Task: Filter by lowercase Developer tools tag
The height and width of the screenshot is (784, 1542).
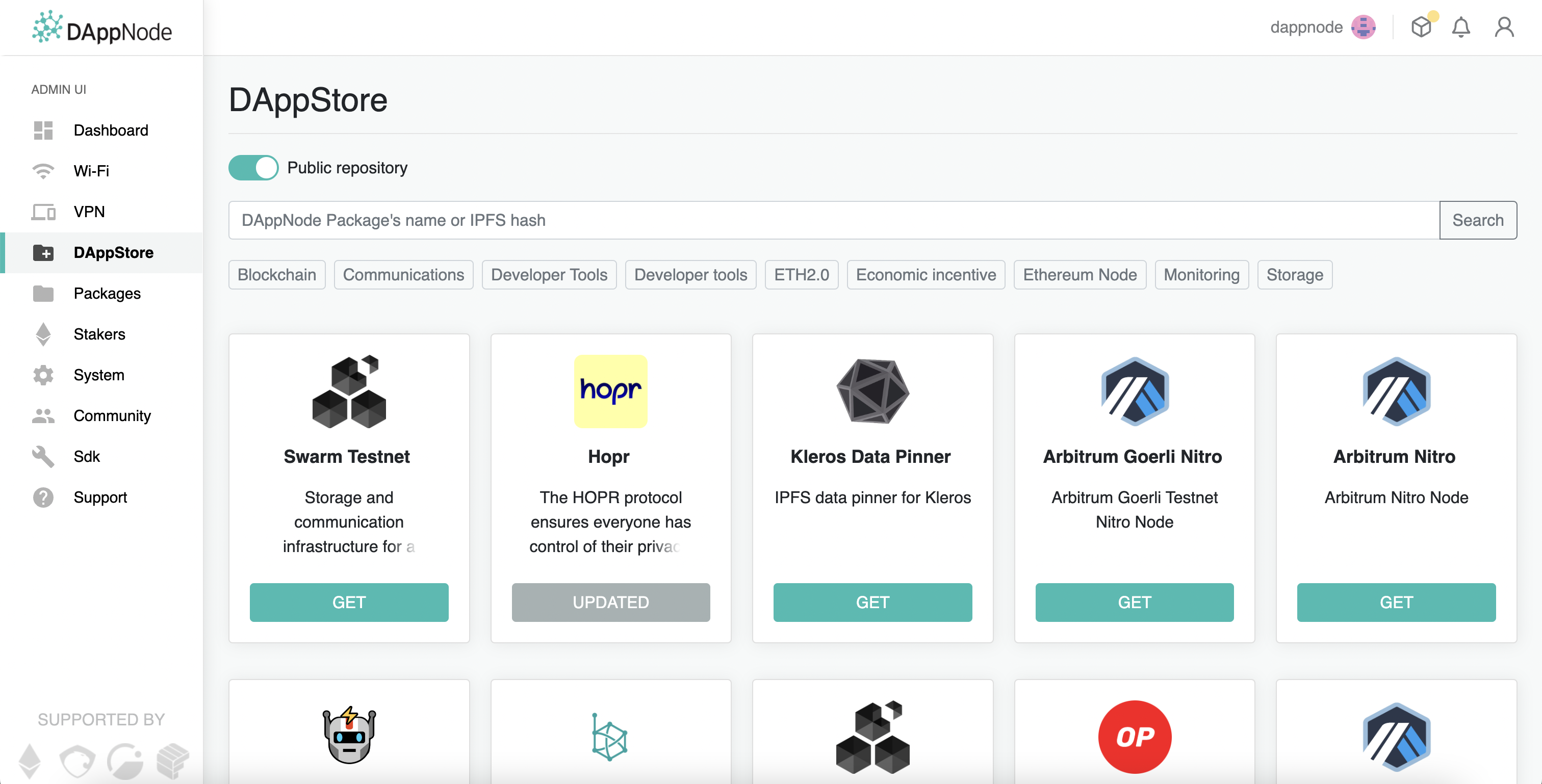Action: coord(691,275)
